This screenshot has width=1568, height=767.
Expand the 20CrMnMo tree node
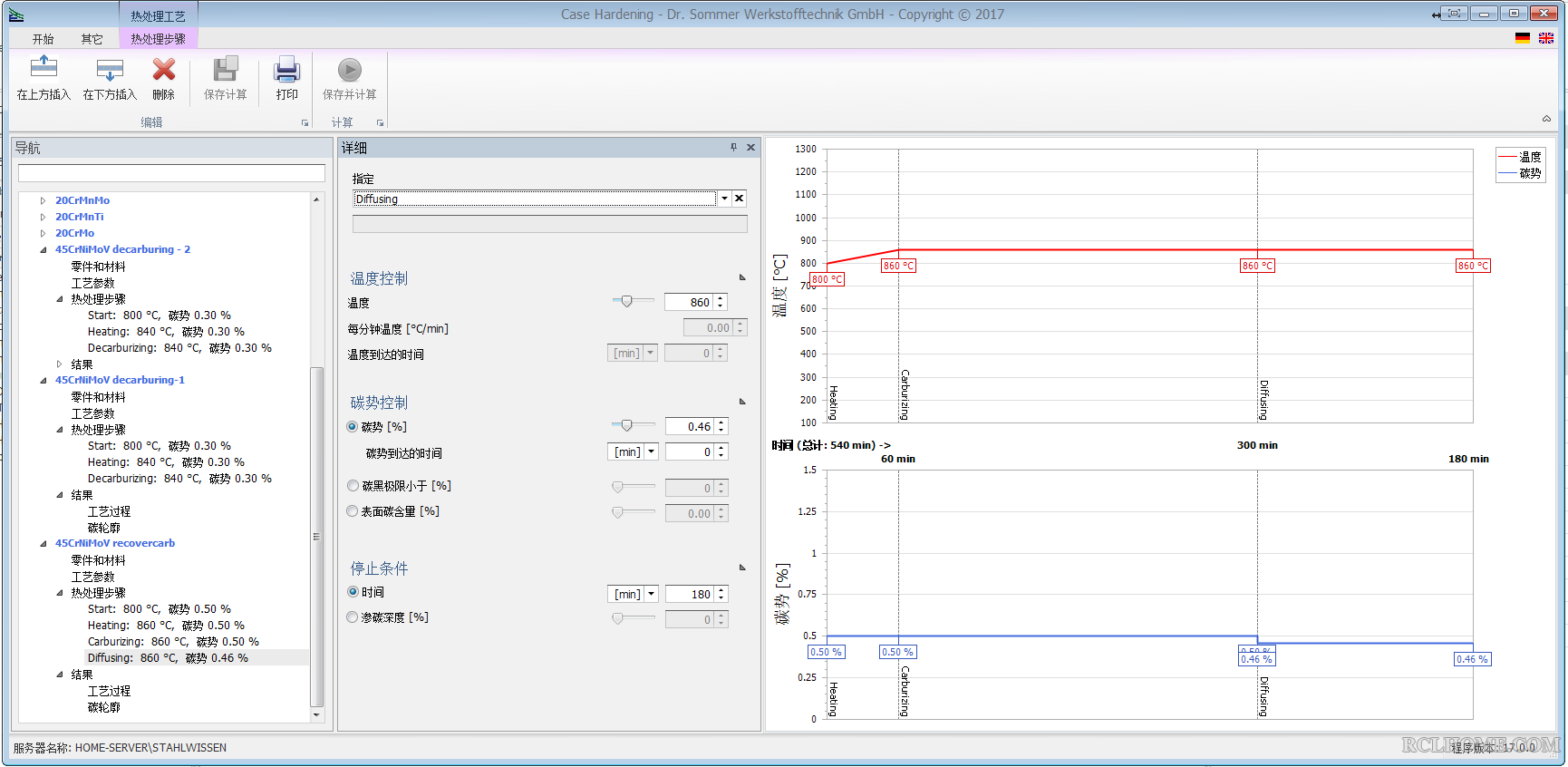tap(43, 200)
